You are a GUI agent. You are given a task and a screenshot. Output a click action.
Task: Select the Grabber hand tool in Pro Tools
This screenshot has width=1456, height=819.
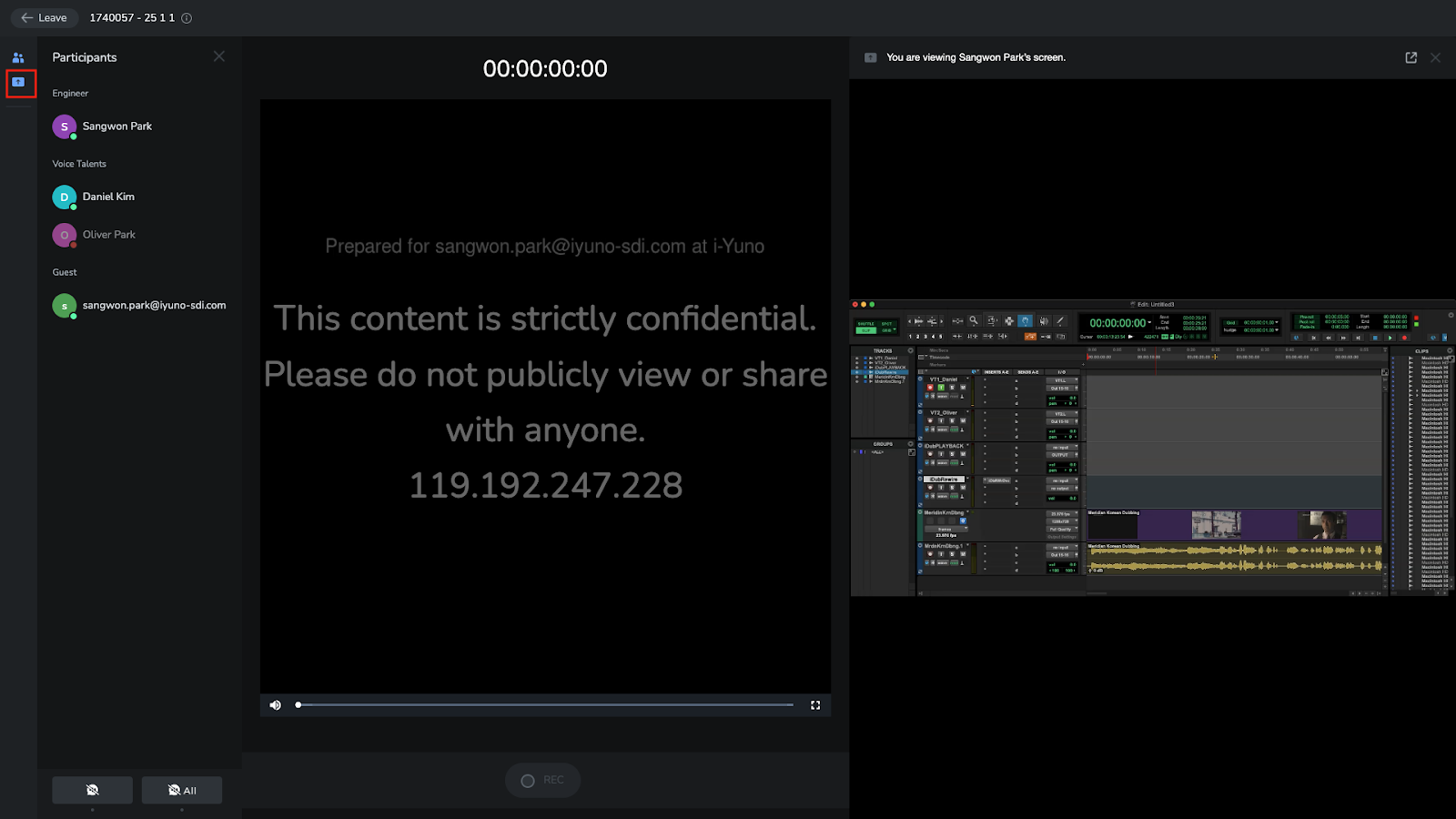(x=1026, y=320)
